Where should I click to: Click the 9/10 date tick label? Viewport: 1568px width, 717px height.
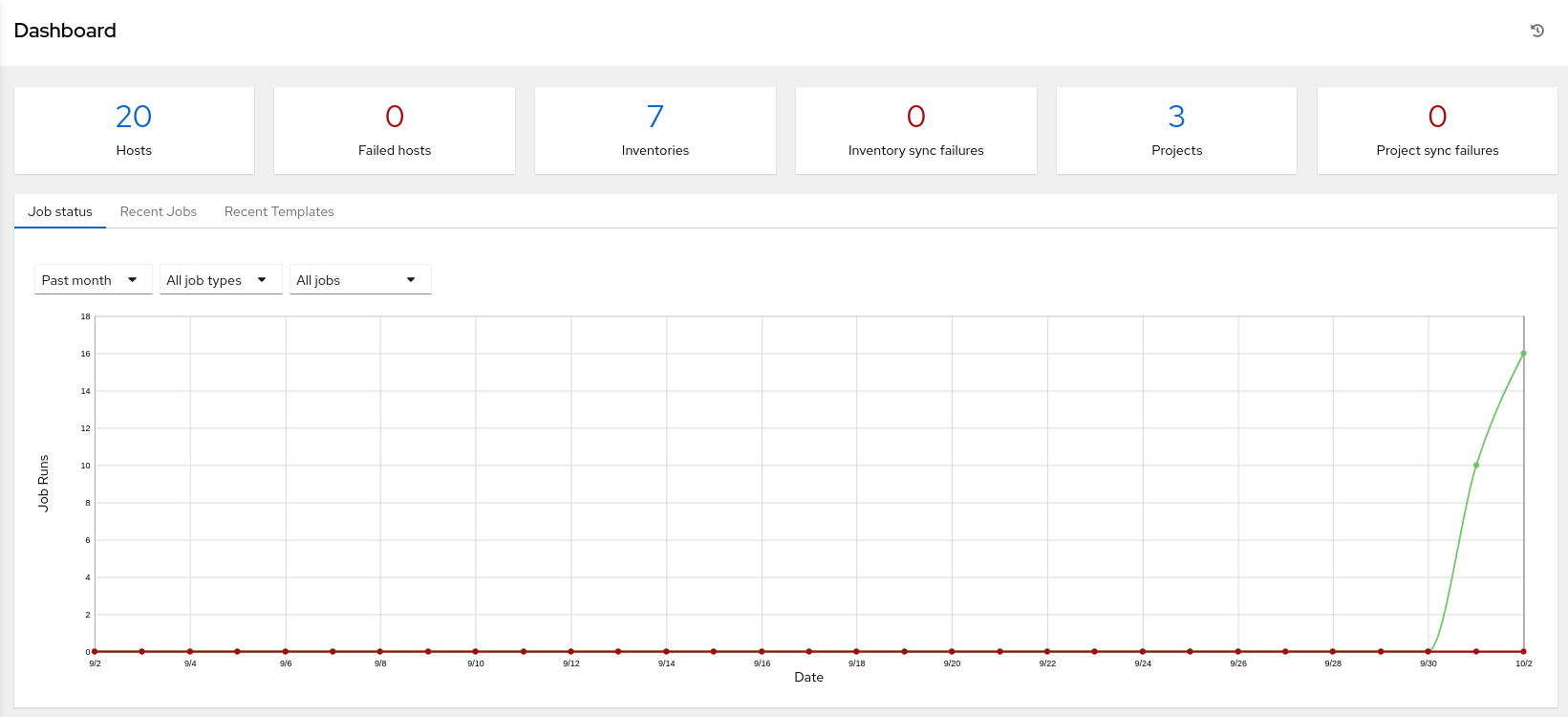pyautogui.click(x=476, y=663)
